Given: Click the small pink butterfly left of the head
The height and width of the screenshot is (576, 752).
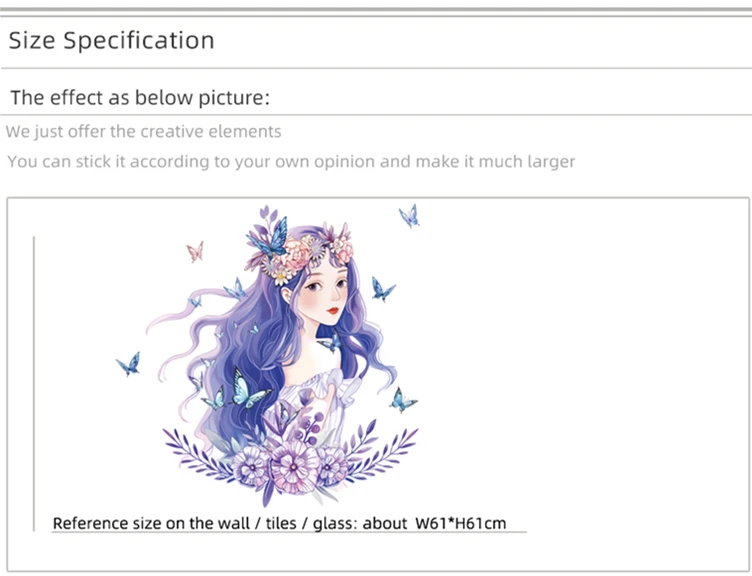Looking at the screenshot, I should pos(195,252).
